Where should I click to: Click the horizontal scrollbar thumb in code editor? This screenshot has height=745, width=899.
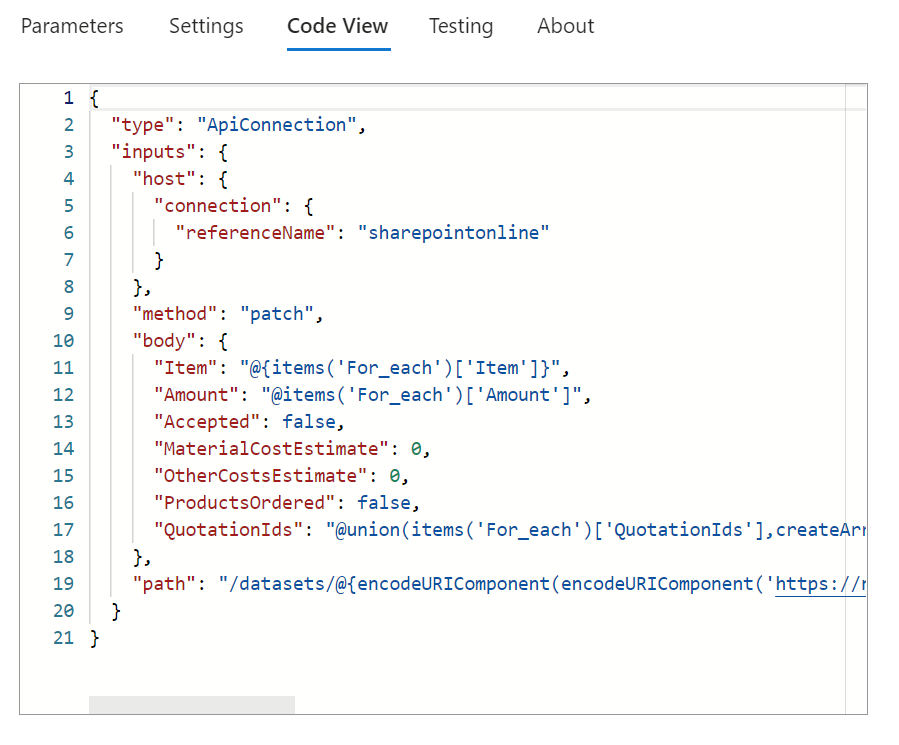click(192, 704)
